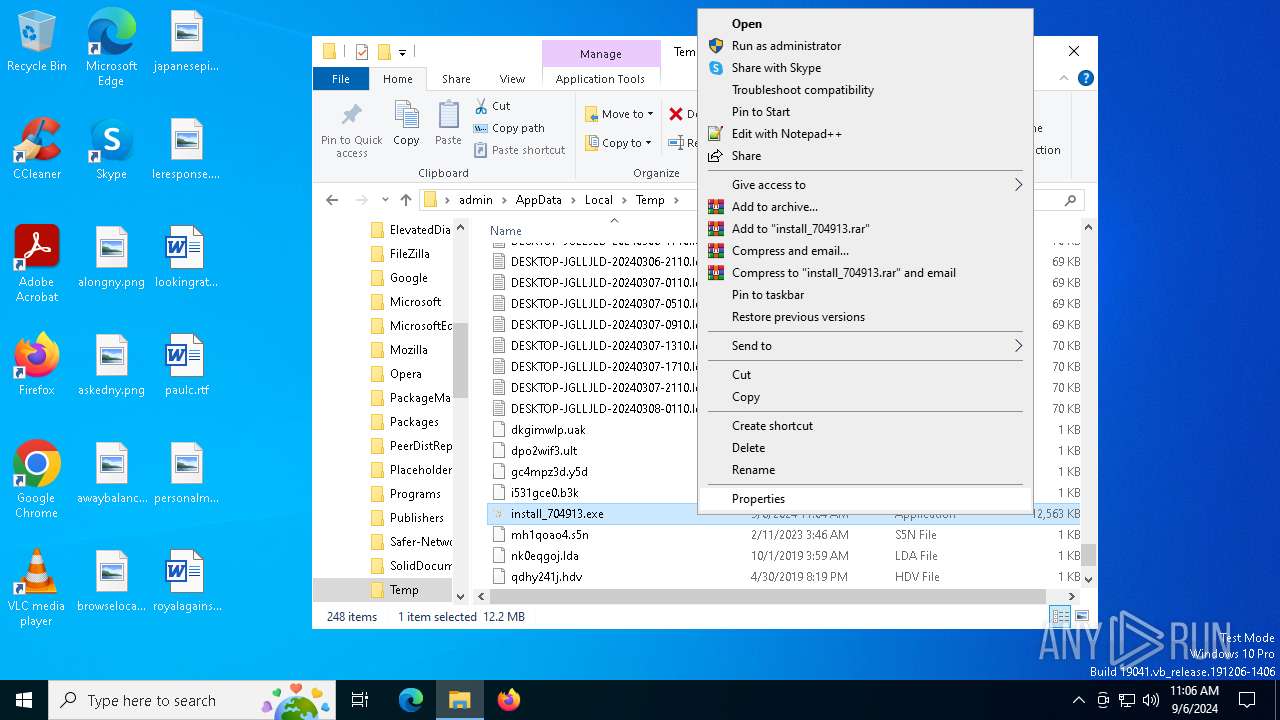Switch to large icons view

point(1081,616)
